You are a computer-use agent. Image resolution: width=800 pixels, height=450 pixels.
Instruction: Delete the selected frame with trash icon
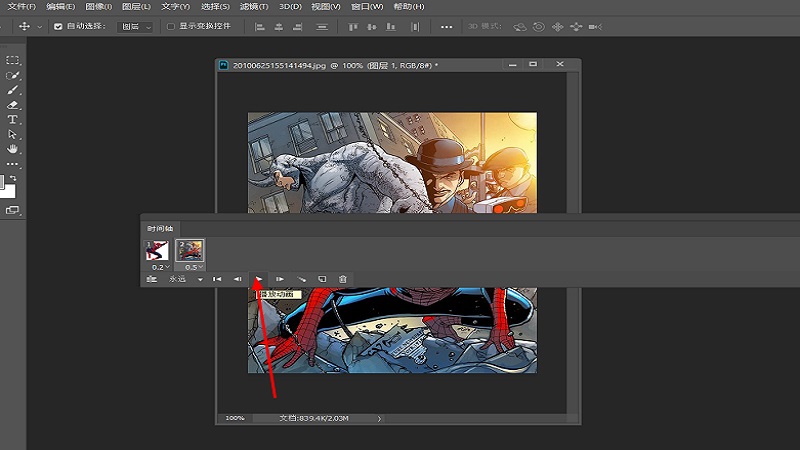click(x=343, y=279)
